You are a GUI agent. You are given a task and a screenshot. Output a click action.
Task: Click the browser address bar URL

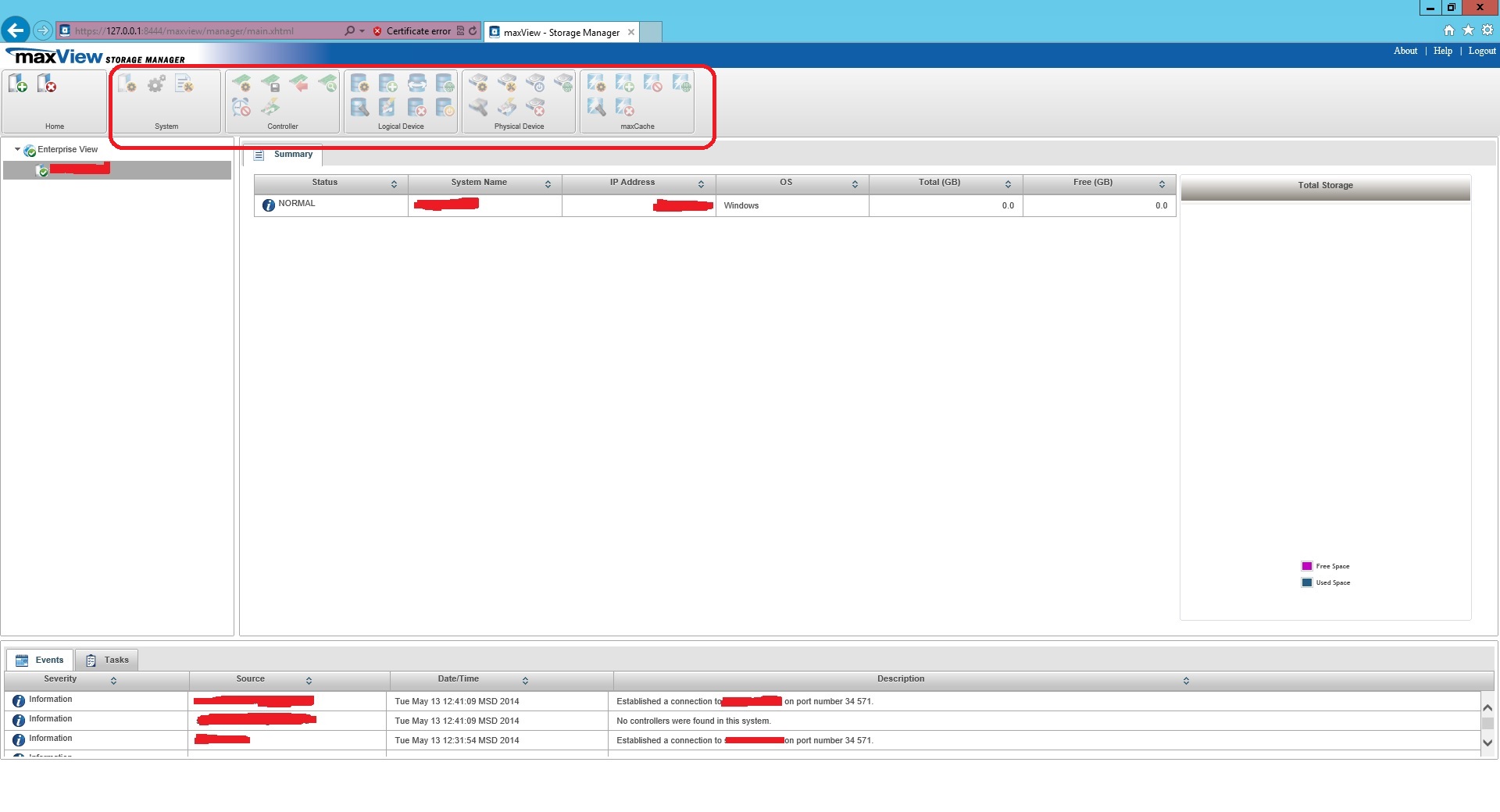184,31
